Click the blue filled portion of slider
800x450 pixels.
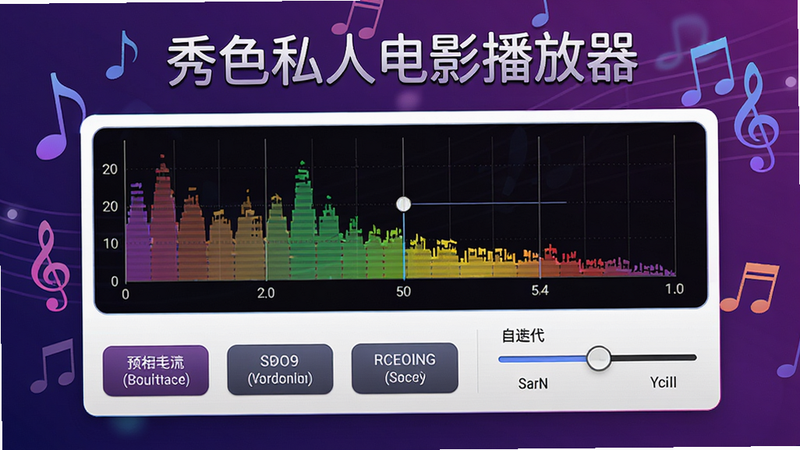(x=542, y=359)
